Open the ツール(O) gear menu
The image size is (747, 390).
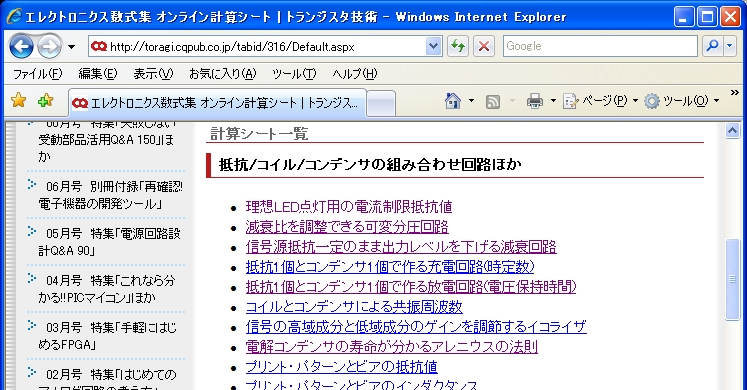pos(681,101)
